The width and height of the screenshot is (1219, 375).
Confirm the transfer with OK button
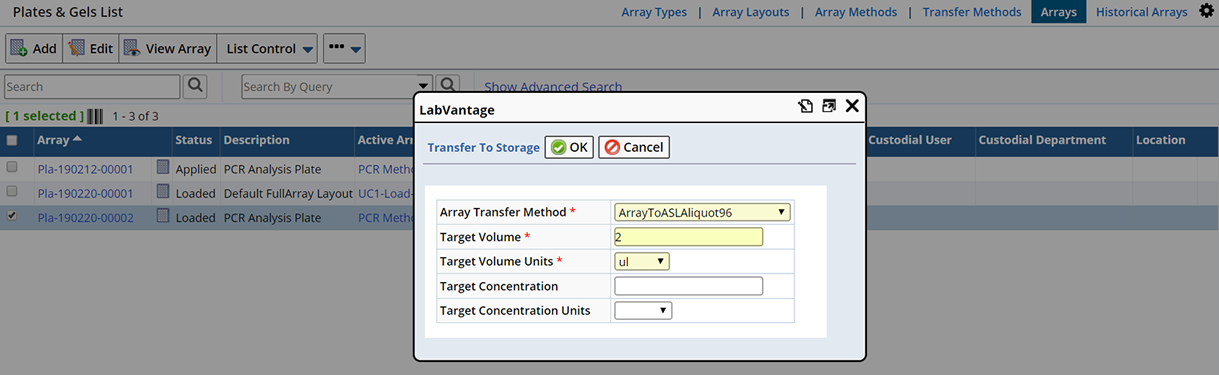point(569,147)
